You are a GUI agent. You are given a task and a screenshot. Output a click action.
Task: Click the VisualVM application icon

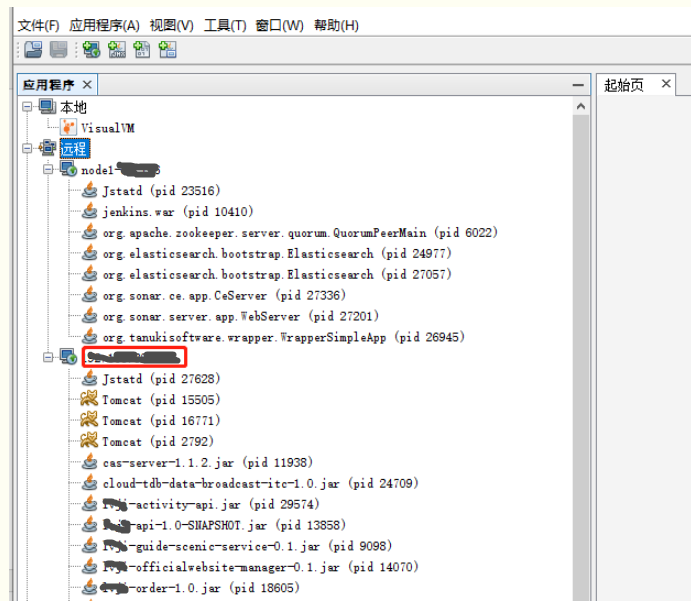click(68, 127)
